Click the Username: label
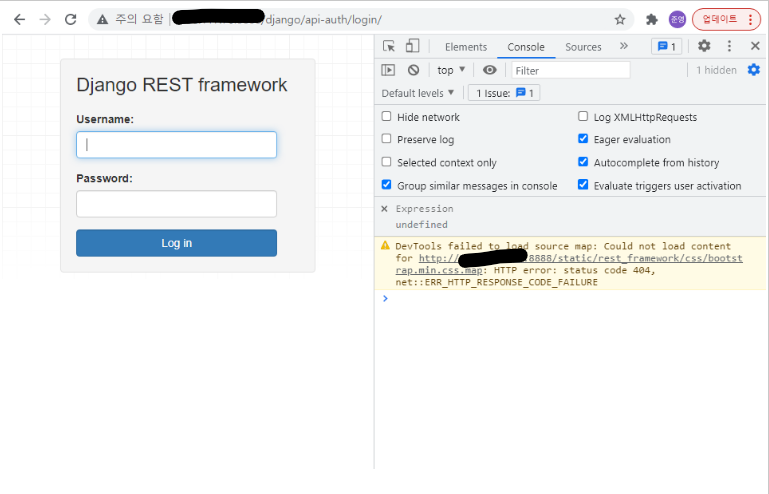 pos(105,119)
